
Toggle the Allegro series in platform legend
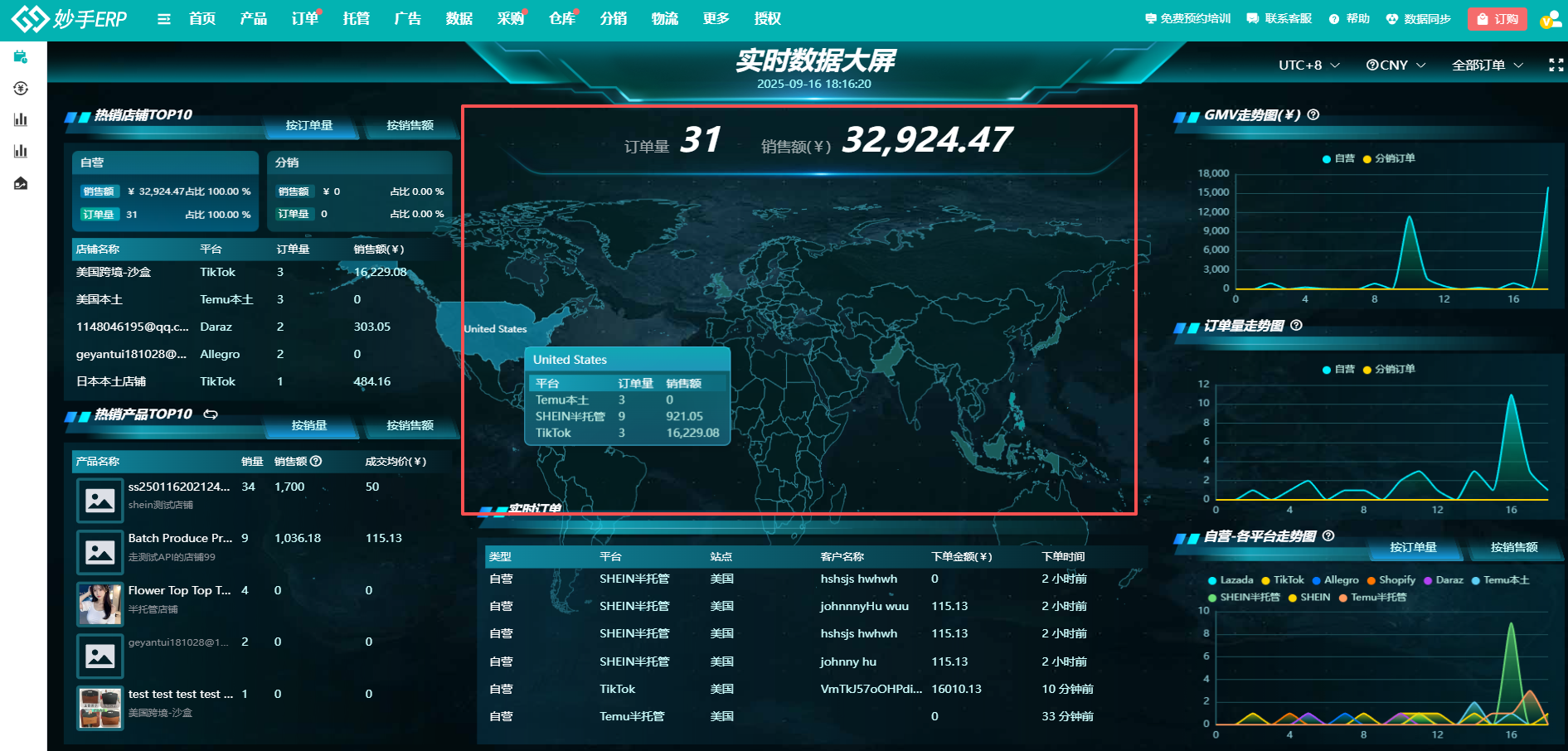point(1335,580)
